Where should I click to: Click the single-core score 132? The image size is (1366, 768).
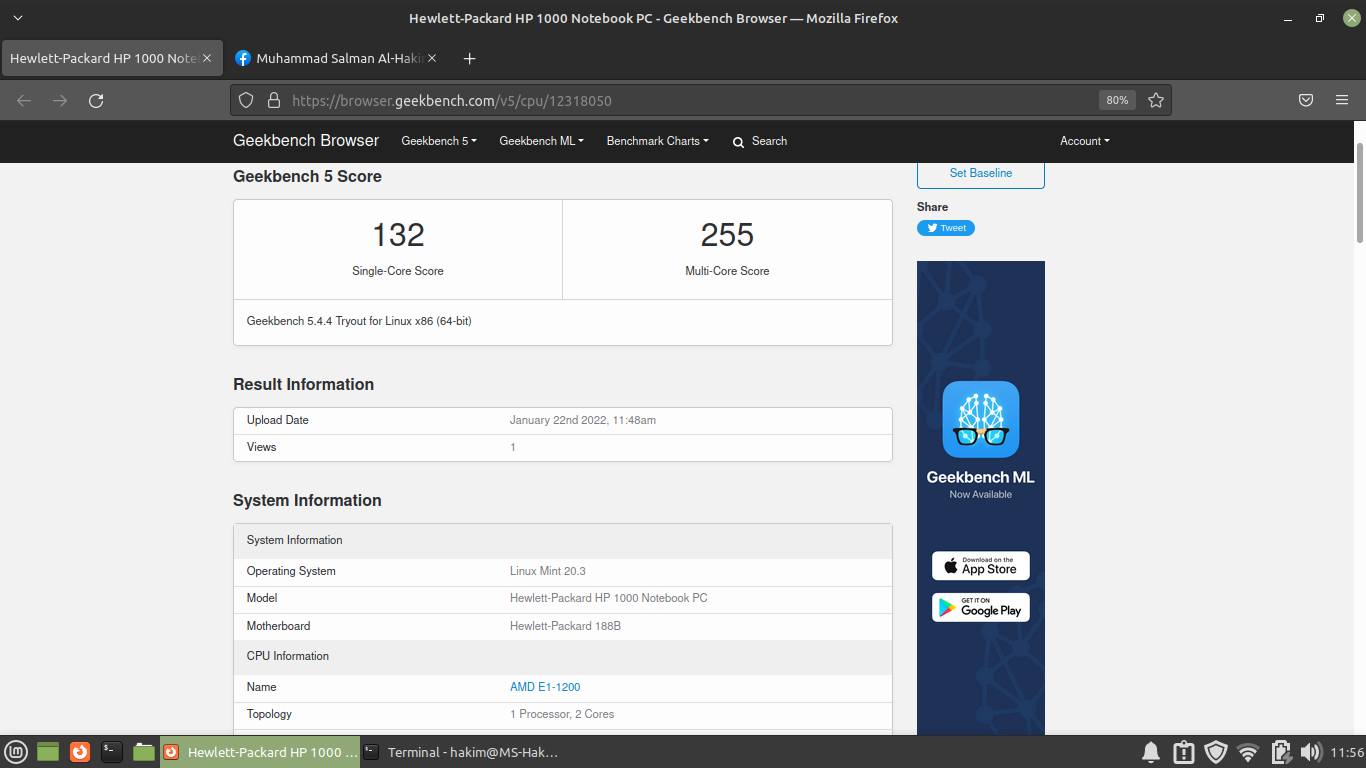398,235
